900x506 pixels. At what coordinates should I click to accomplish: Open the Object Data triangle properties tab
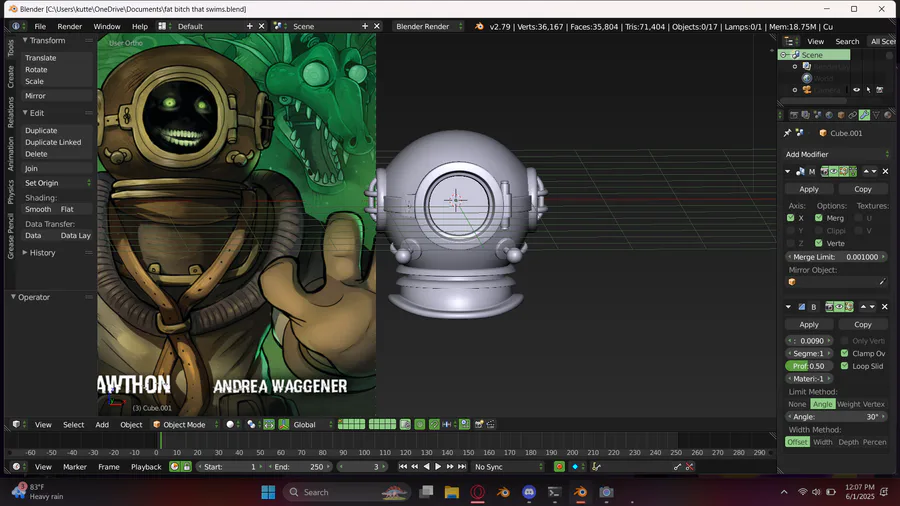click(x=876, y=115)
